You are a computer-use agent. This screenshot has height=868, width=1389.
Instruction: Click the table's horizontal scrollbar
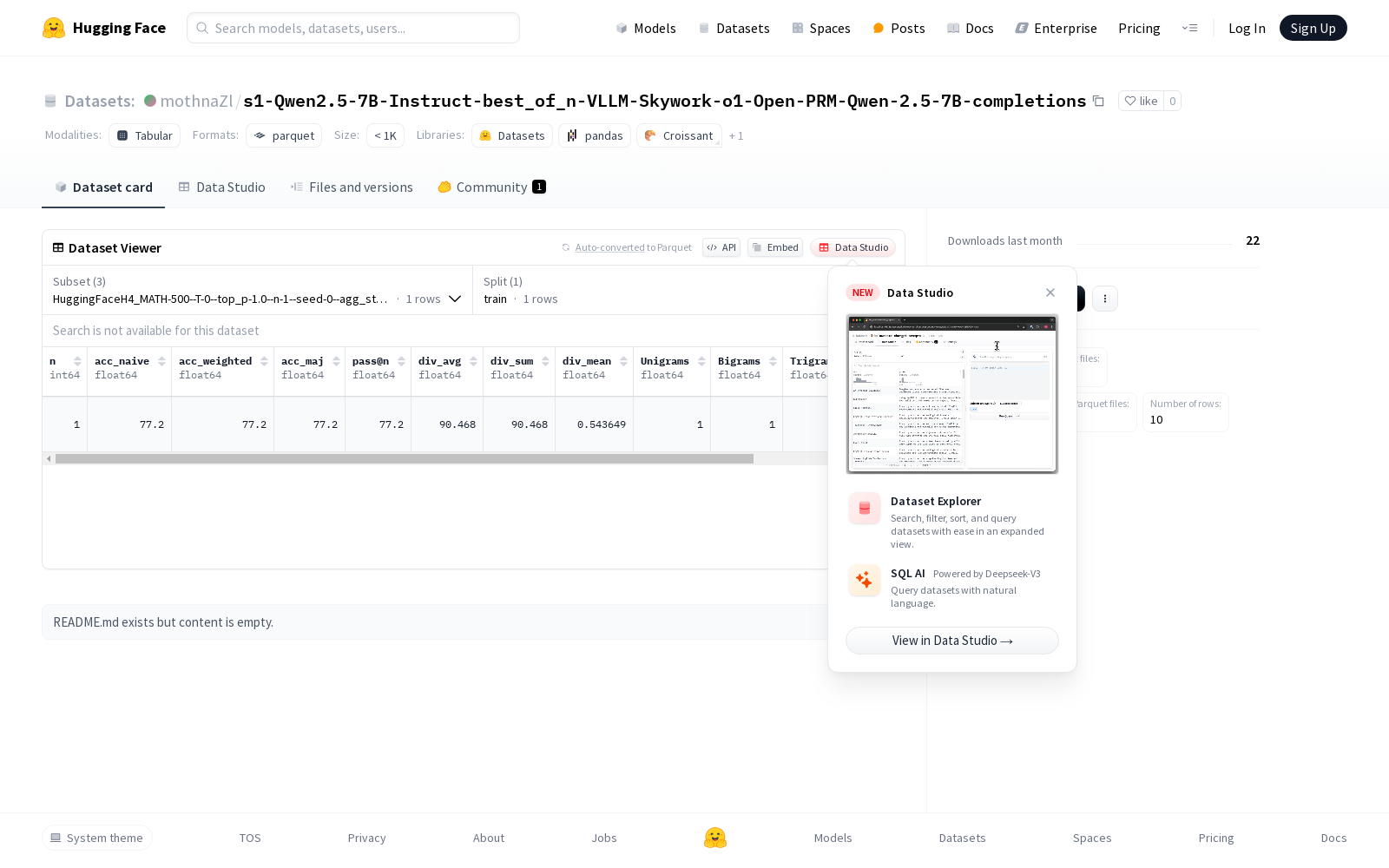click(x=405, y=458)
